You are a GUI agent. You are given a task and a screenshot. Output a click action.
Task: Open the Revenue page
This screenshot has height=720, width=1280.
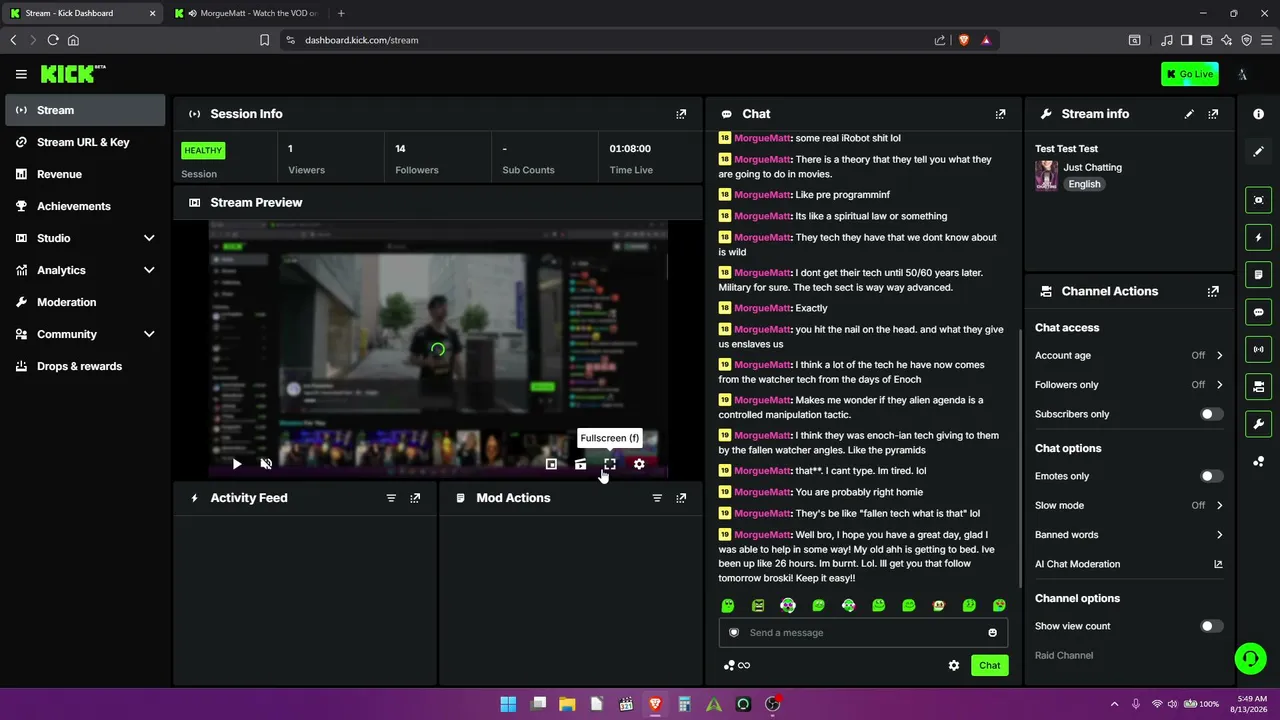click(x=85, y=174)
